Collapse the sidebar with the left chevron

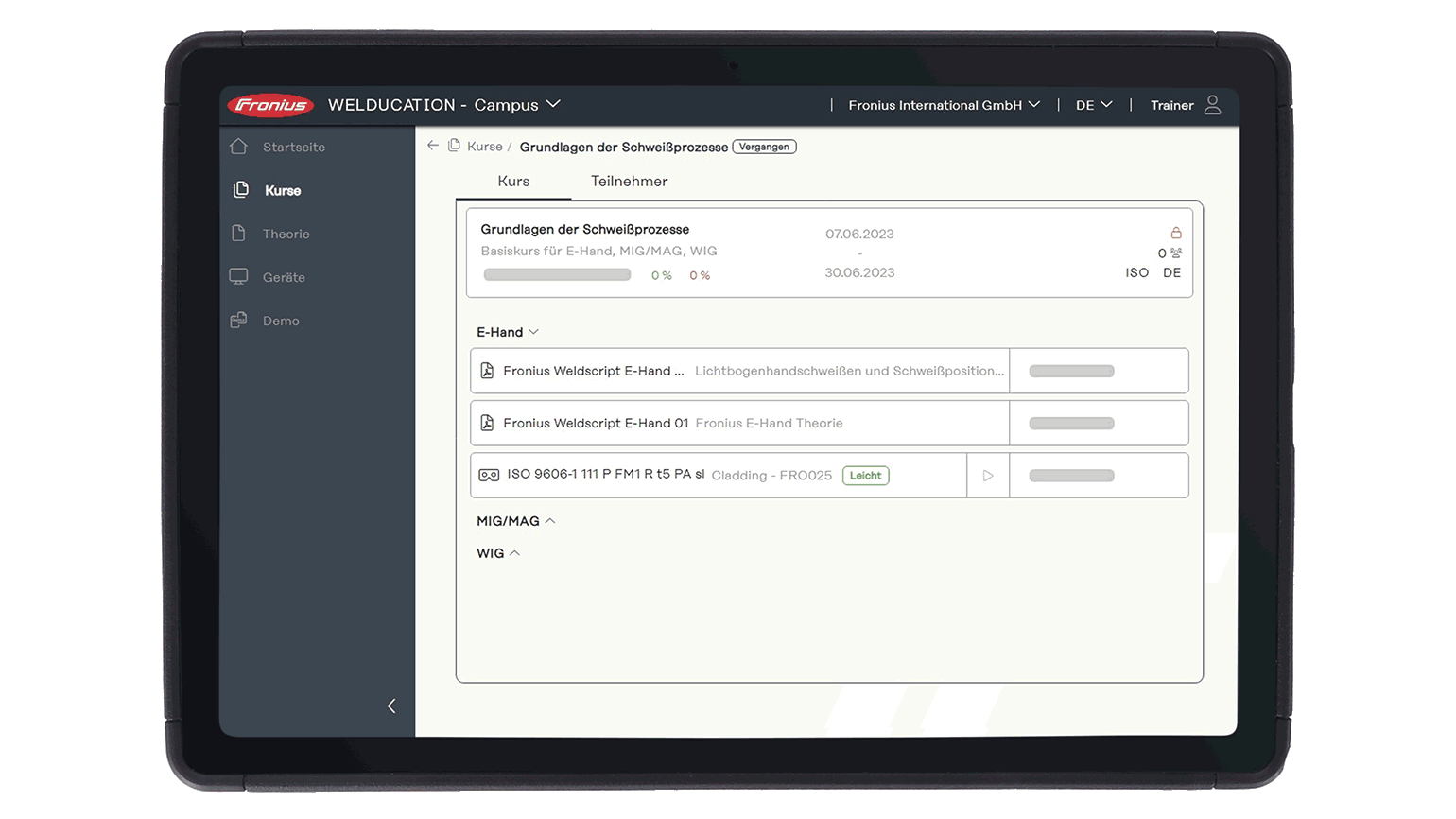pyautogui.click(x=391, y=706)
